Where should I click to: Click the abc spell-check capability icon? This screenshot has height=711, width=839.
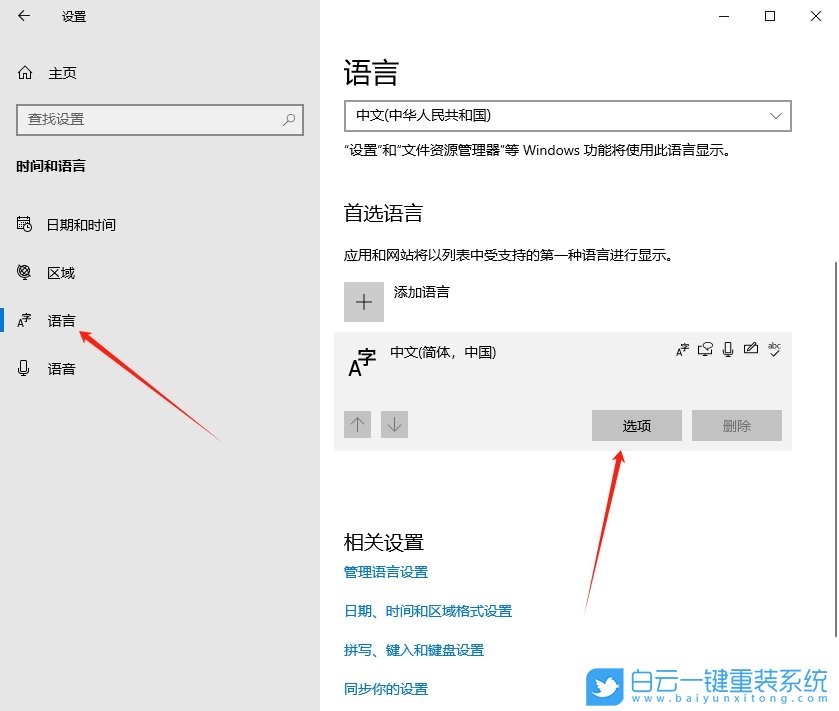coord(776,349)
